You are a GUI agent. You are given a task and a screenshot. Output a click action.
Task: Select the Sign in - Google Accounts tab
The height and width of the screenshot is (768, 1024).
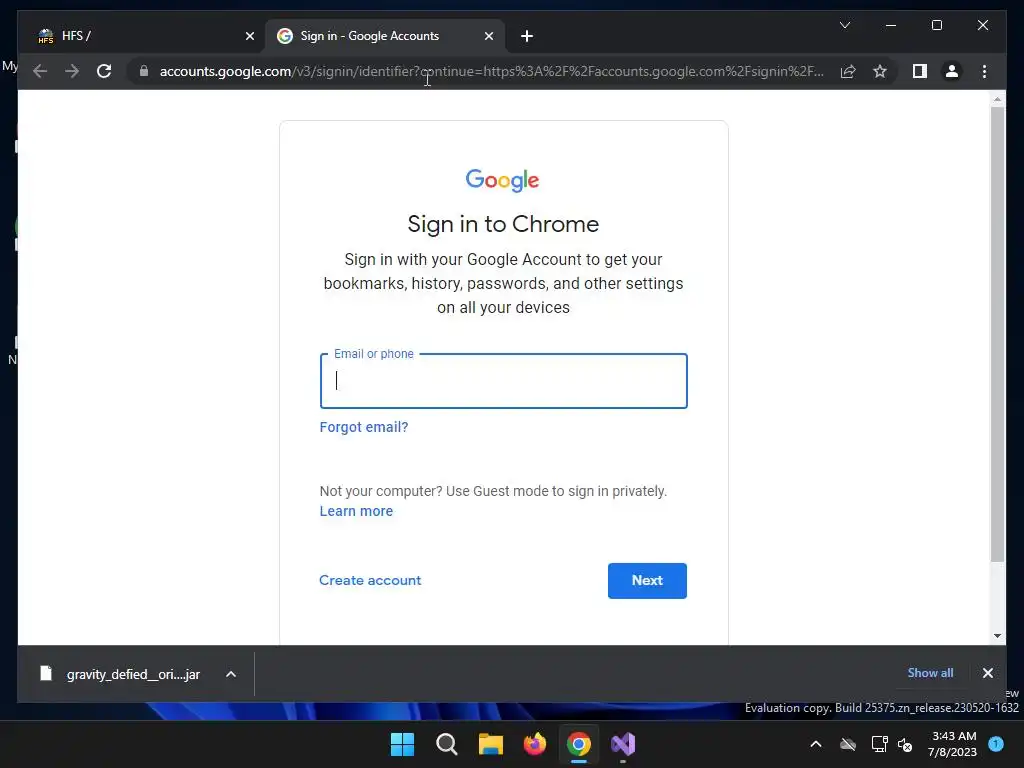(385, 36)
